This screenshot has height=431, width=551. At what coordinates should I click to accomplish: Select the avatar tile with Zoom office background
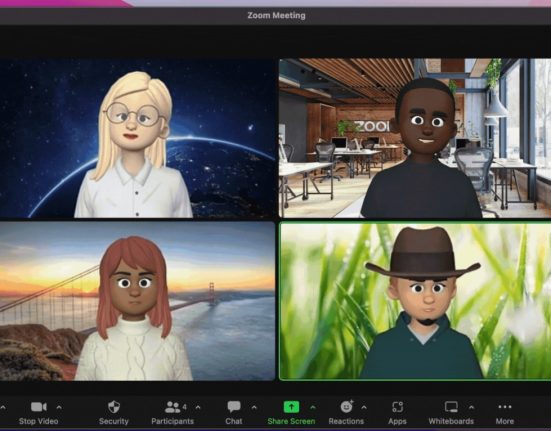coord(415,138)
